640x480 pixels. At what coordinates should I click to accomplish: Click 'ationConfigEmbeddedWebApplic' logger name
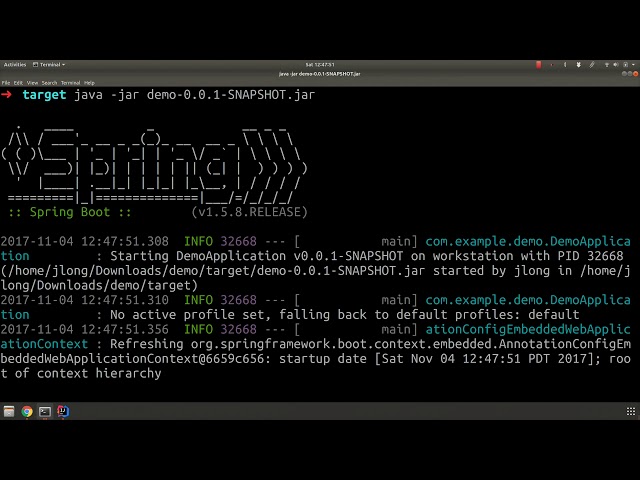528,329
